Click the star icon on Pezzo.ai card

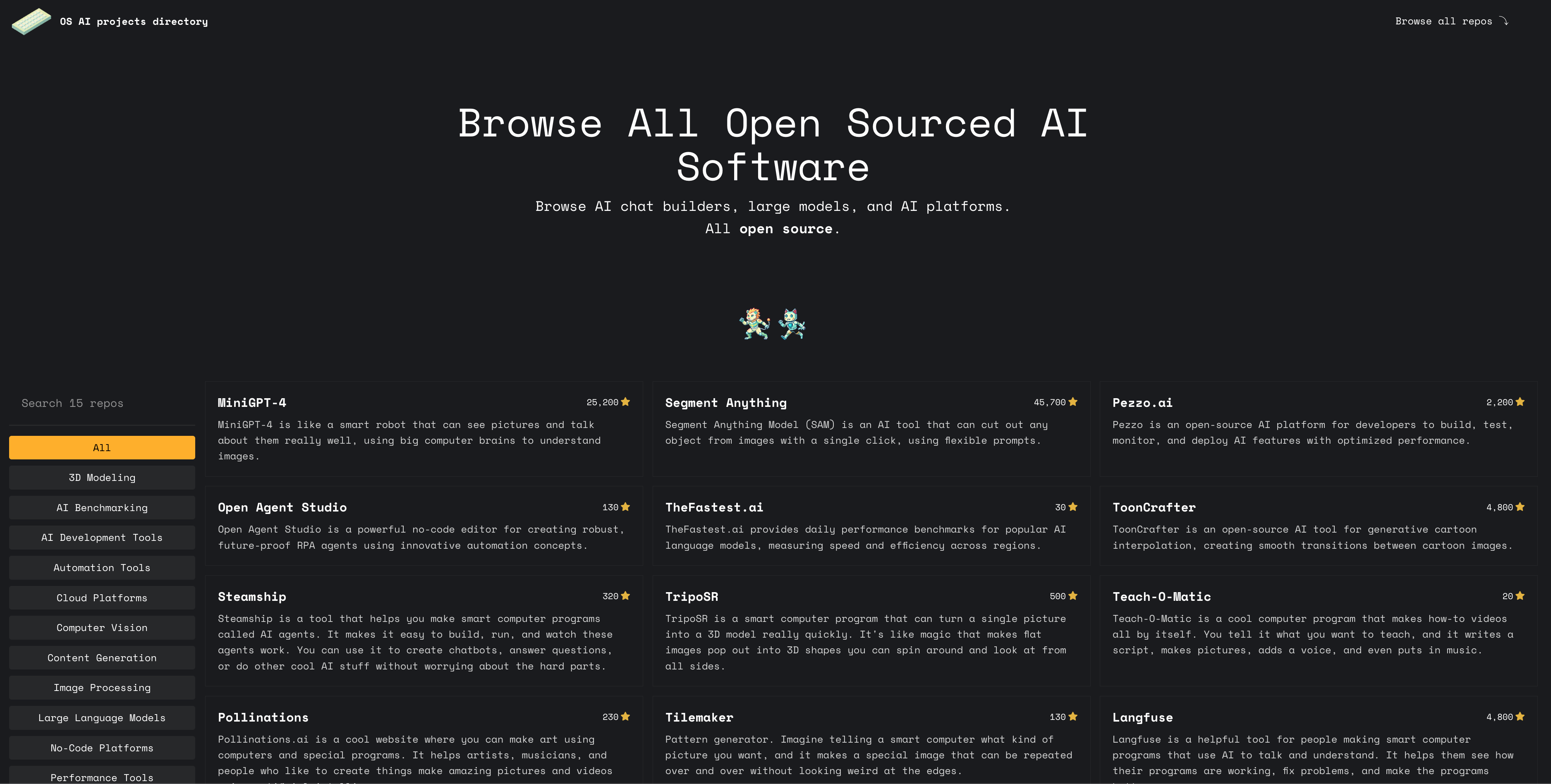[x=1520, y=402]
